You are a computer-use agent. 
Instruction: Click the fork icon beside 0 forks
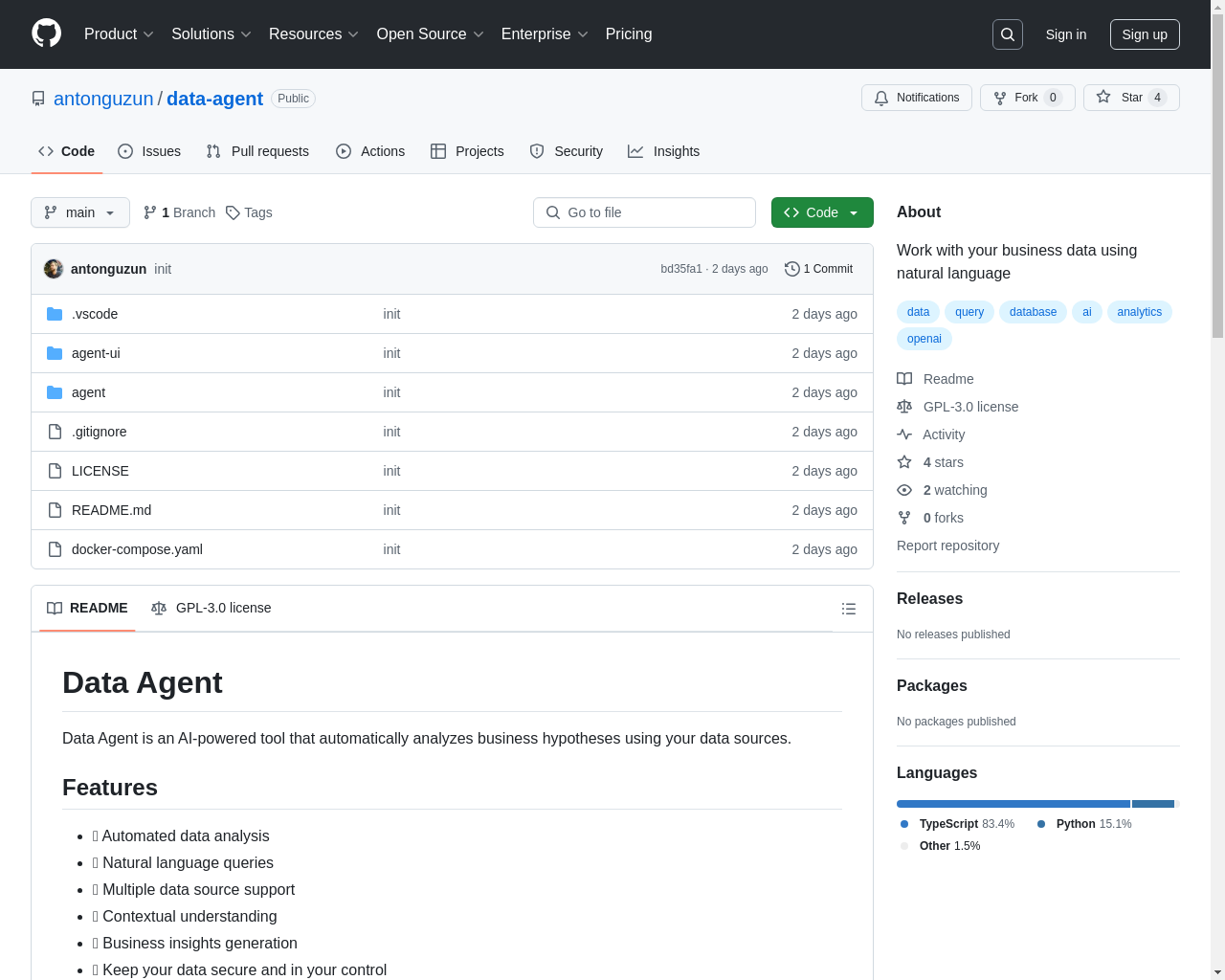[904, 518]
